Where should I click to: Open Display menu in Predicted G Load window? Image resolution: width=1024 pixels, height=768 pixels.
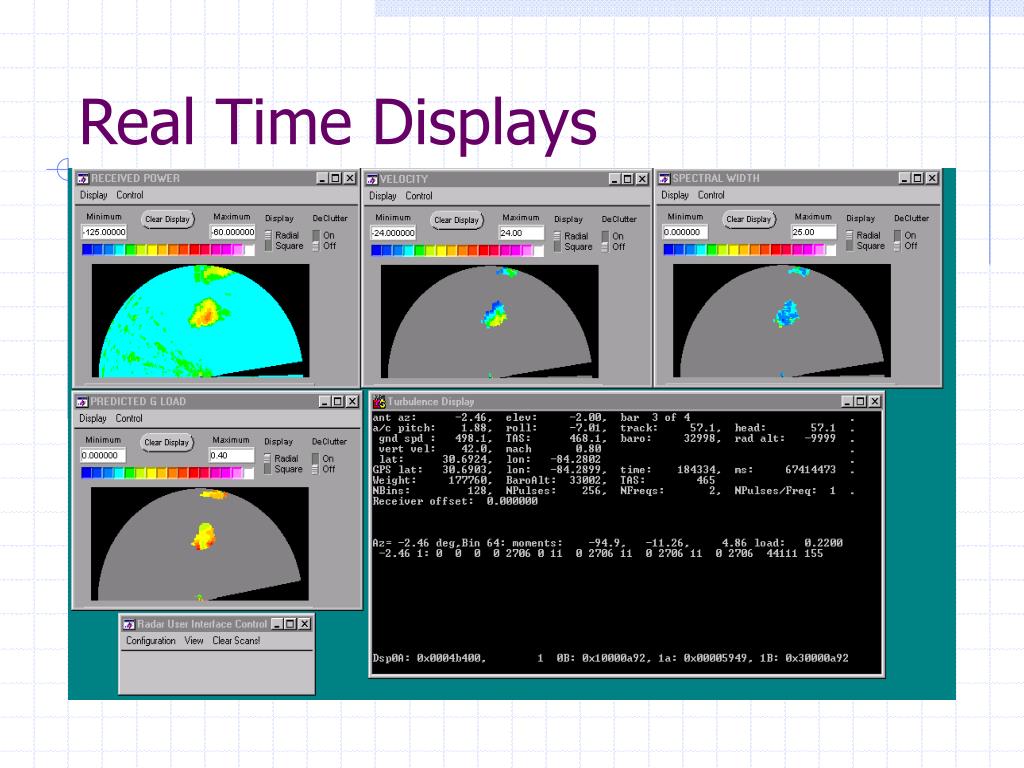click(93, 419)
